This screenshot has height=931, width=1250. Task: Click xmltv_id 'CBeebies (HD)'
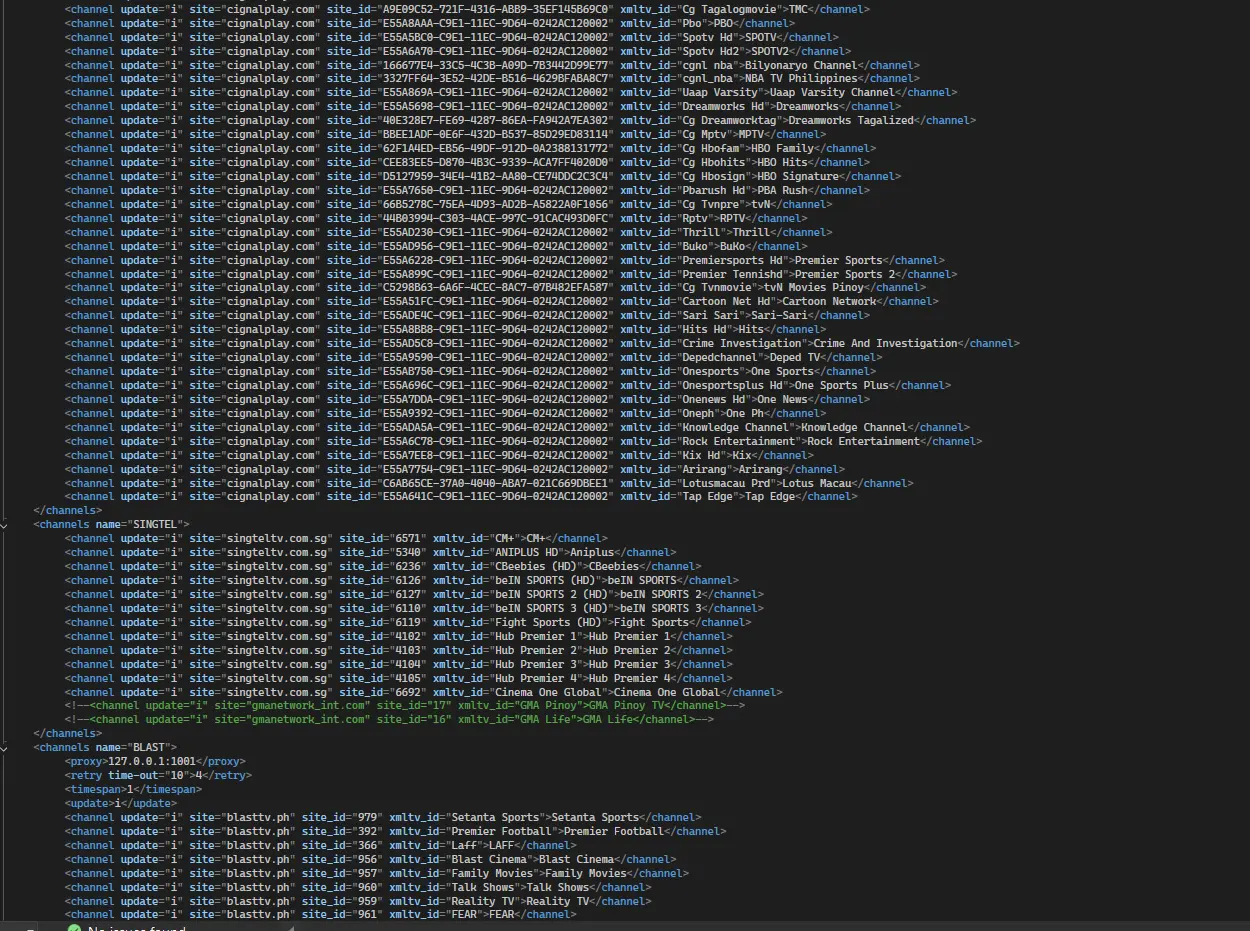(535, 566)
